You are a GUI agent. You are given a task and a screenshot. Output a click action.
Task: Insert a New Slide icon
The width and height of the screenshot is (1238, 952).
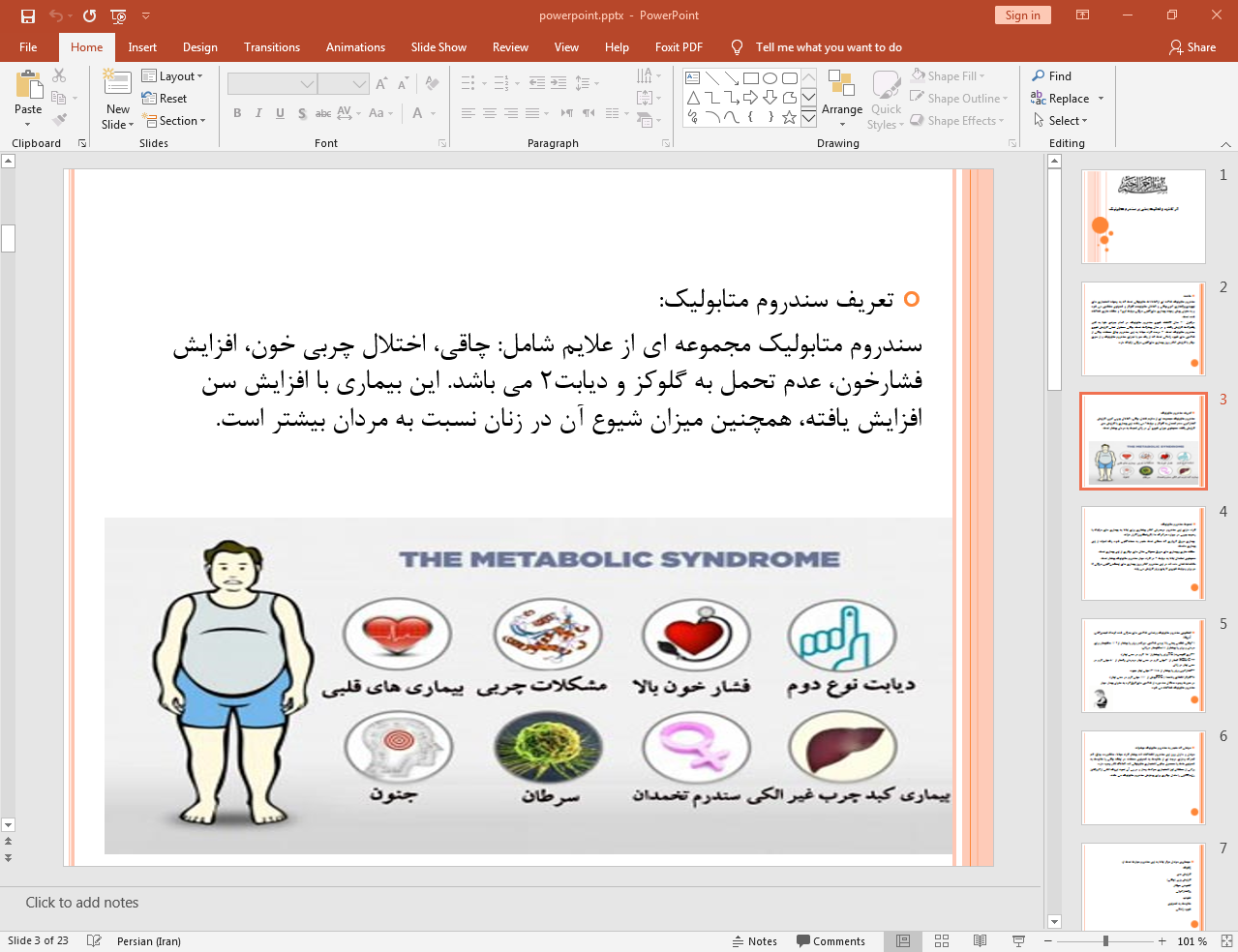[x=118, y=83]
